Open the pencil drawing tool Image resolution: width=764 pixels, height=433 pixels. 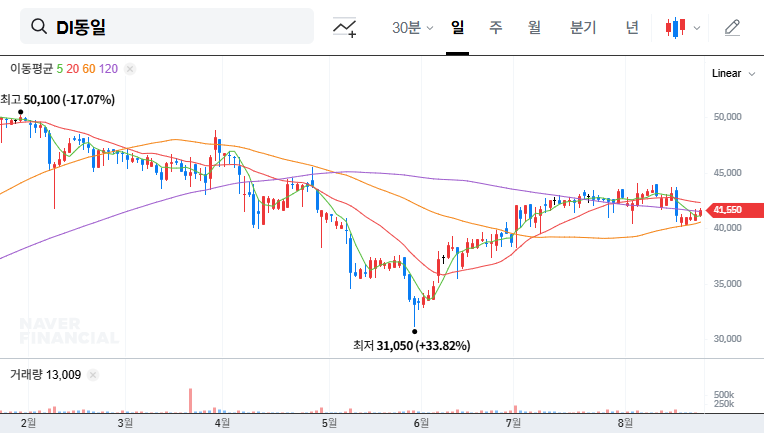[x=732, y=27]
